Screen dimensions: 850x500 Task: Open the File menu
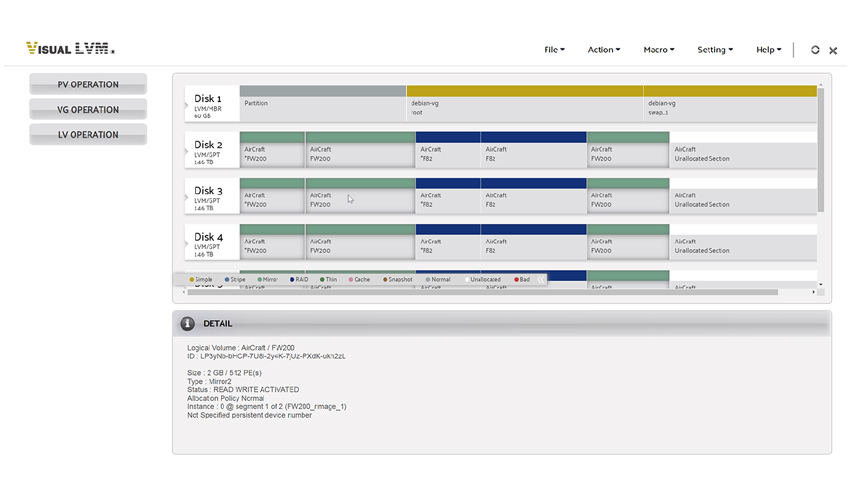point(554,50)
